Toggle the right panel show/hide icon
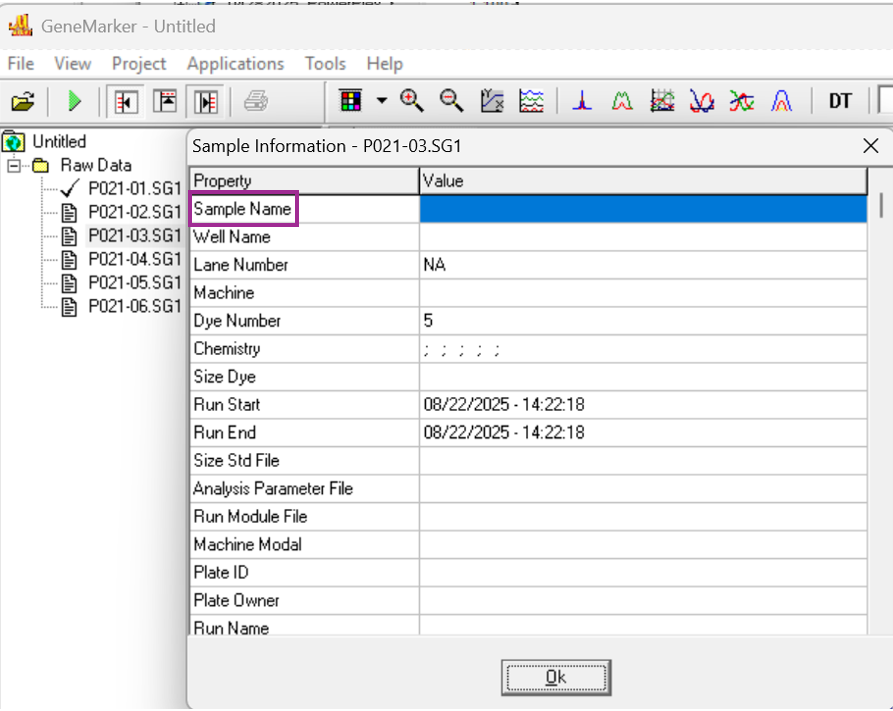This screenshot has height=711, width=893. (206, 101)
